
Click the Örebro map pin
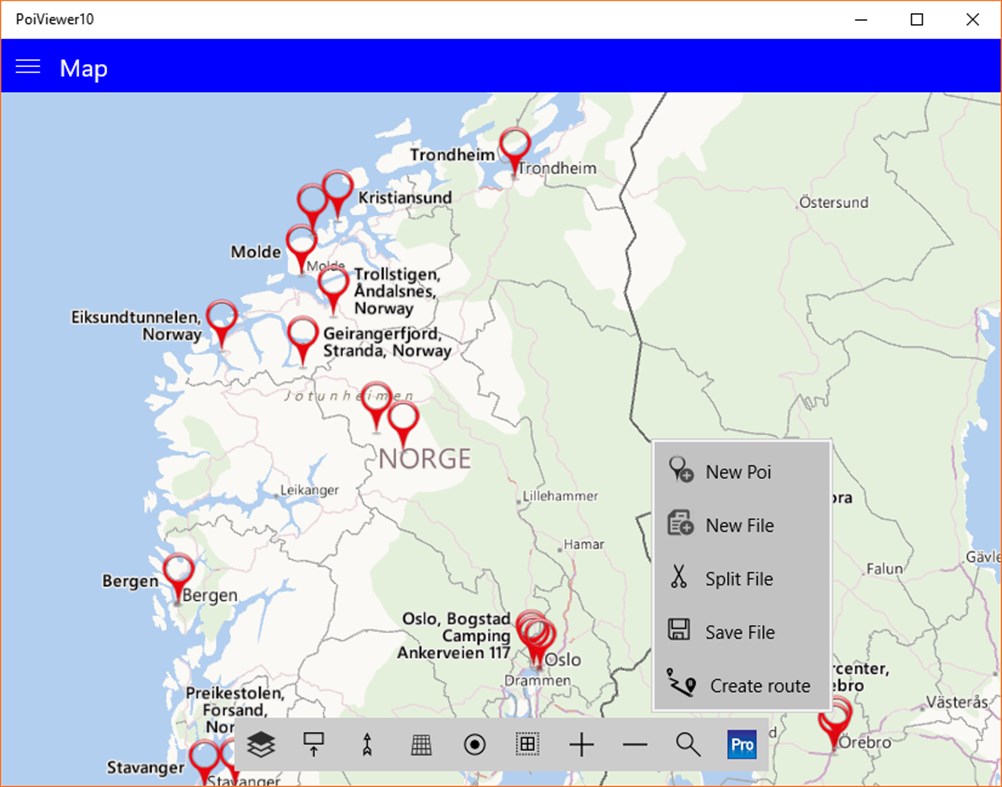(835, 718)
